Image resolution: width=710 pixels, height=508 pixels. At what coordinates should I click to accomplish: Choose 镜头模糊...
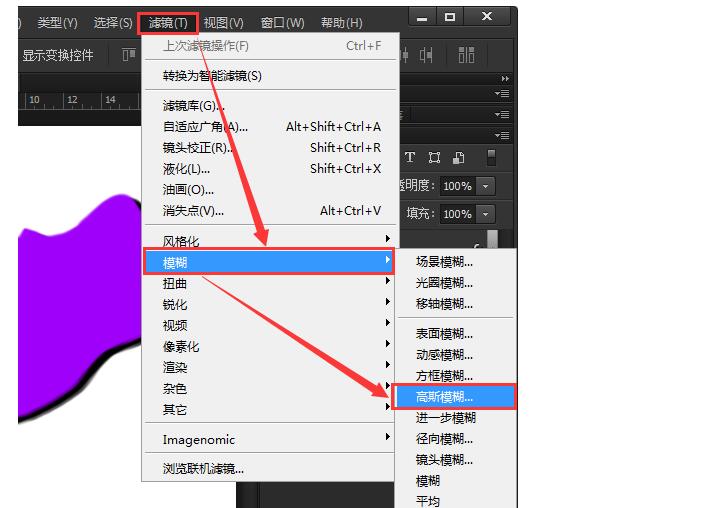tap(456, 460)
